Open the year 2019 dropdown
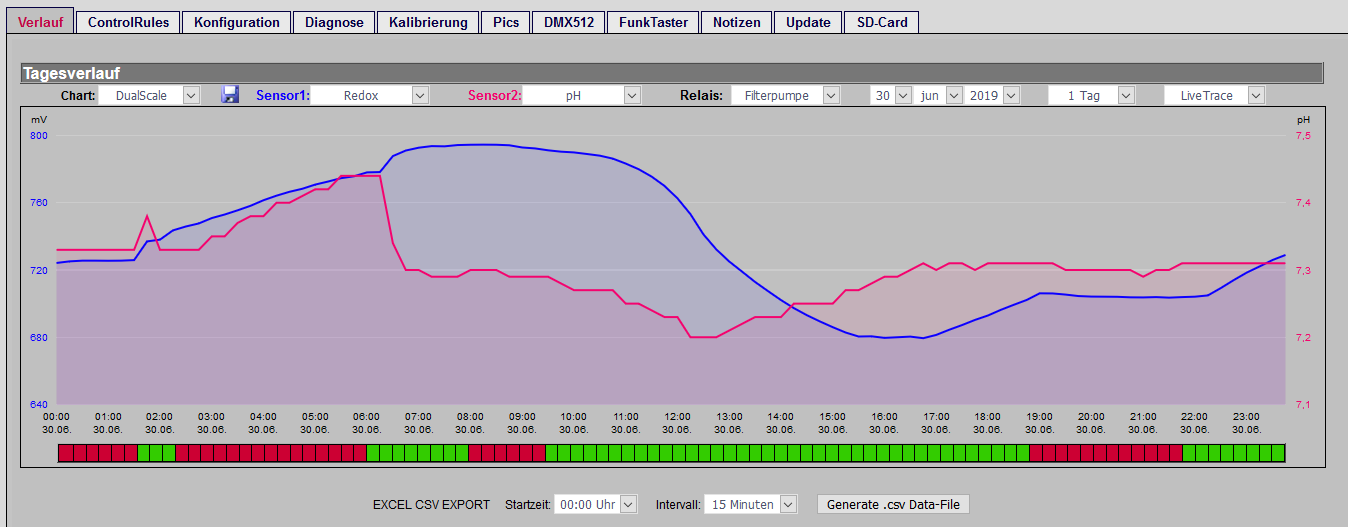 993,95
